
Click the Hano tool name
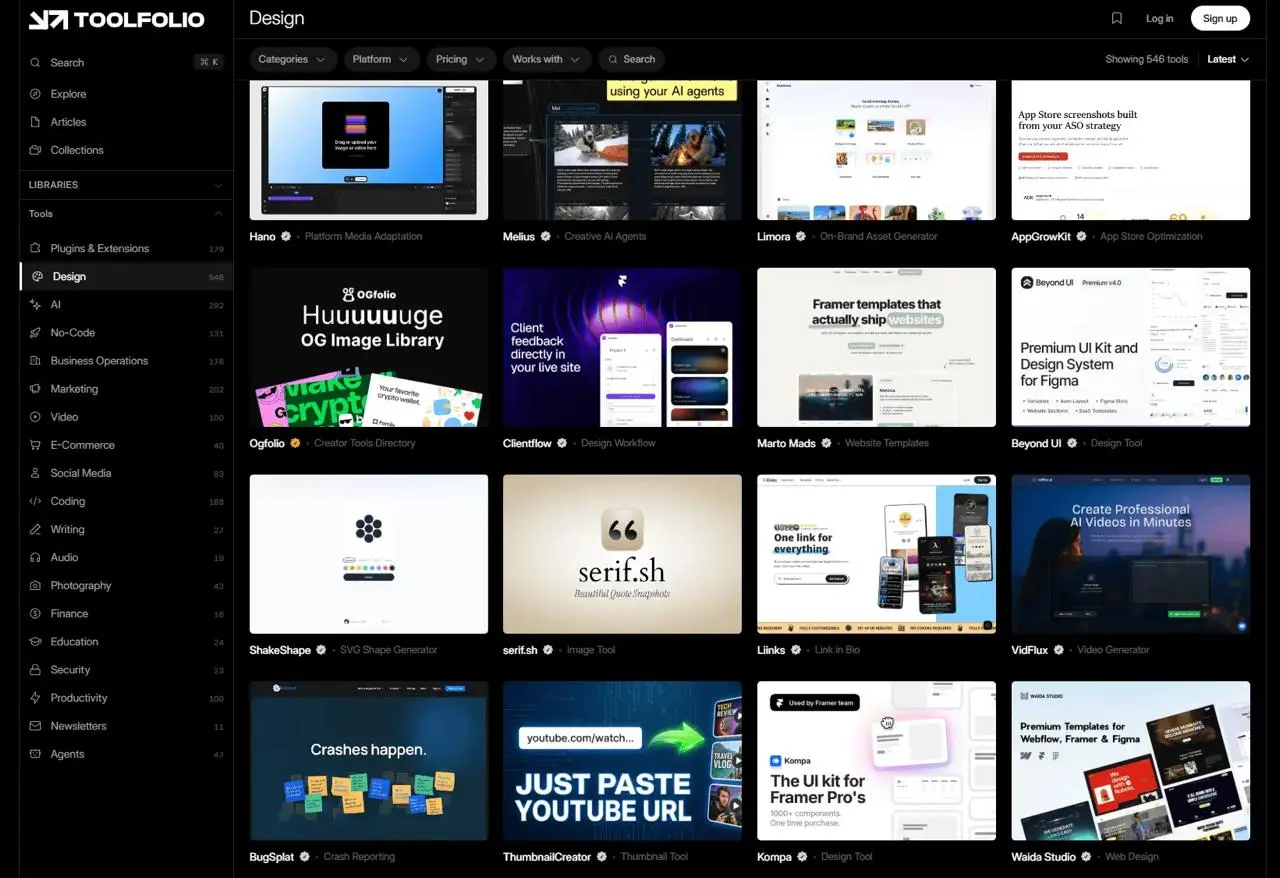(x=262, y=237)
